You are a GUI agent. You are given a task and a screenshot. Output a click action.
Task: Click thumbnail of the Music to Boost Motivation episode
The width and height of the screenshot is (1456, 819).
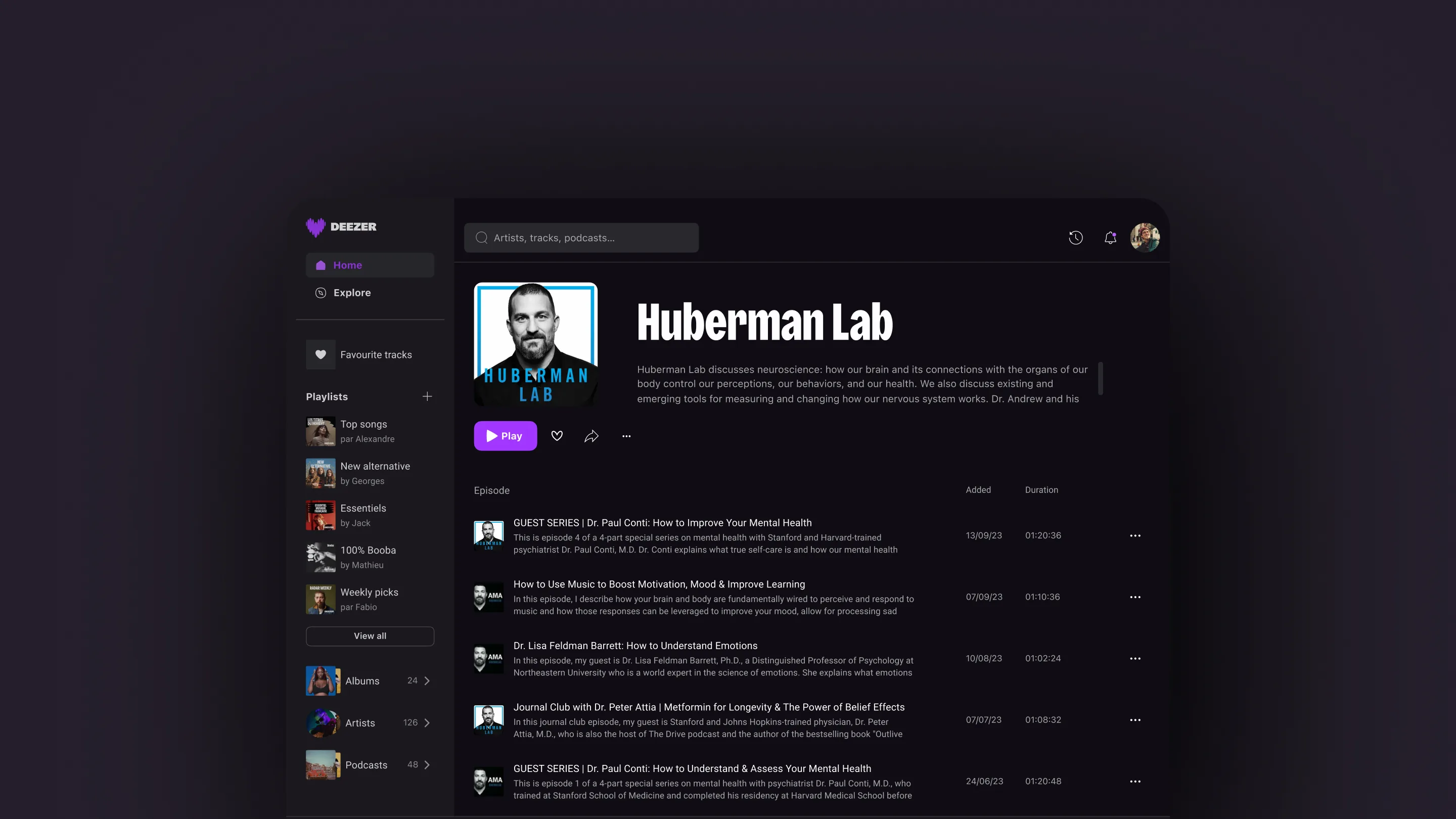[488, 597]
